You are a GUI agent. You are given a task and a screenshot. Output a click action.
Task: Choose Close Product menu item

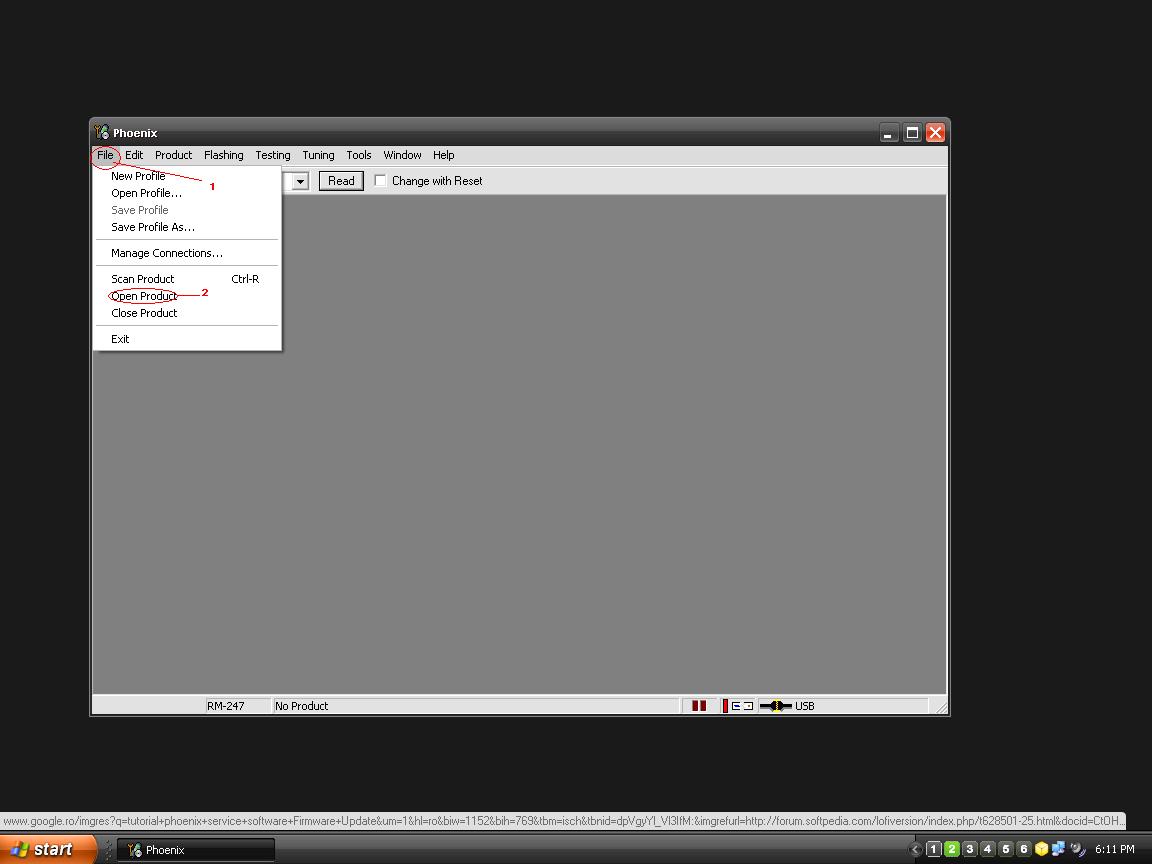[x=187, y=313]
